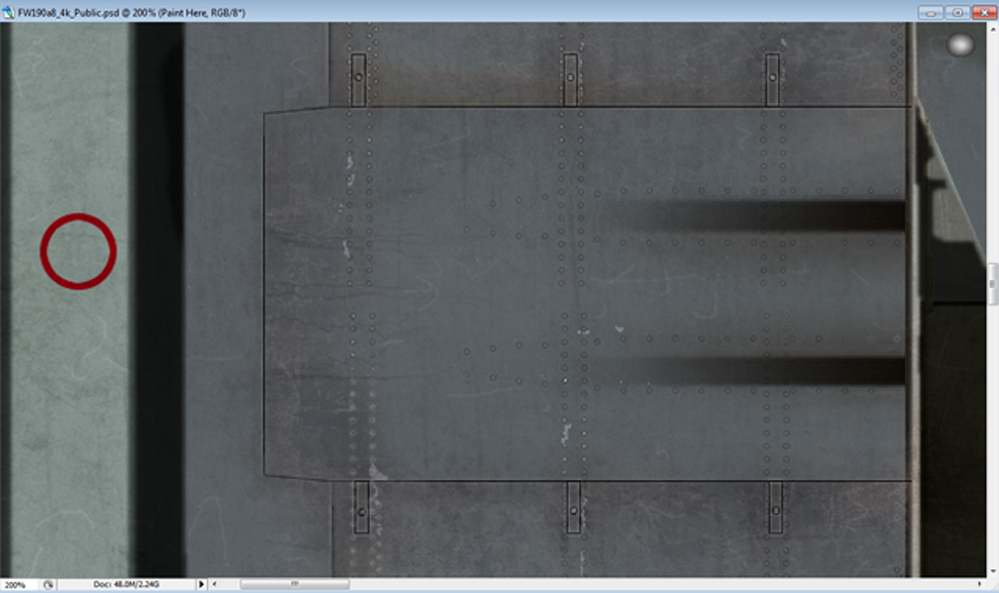Click the horizontal scrollbar right arrow
The height and width of the screenshot is (593, 999).
979,584
